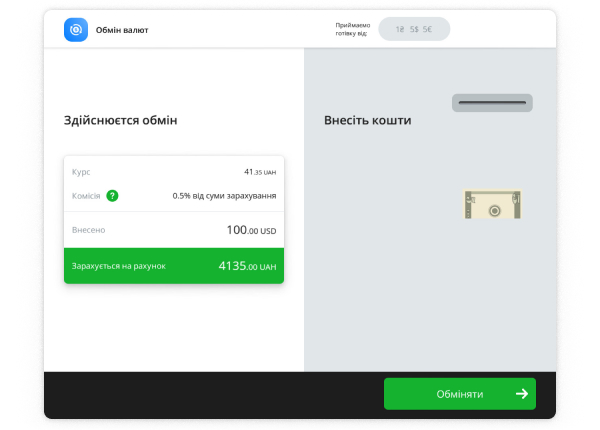The height and width of the screenshot is (430, 600).
Task: Click the Курс row label
Action: (x=81, y=172)
